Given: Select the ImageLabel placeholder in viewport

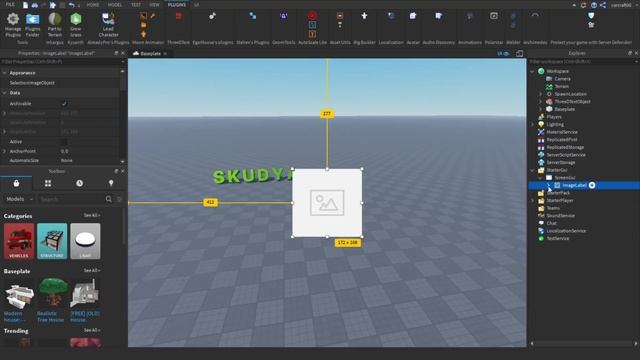Looking at the screenshot, I should pos(327,203).
